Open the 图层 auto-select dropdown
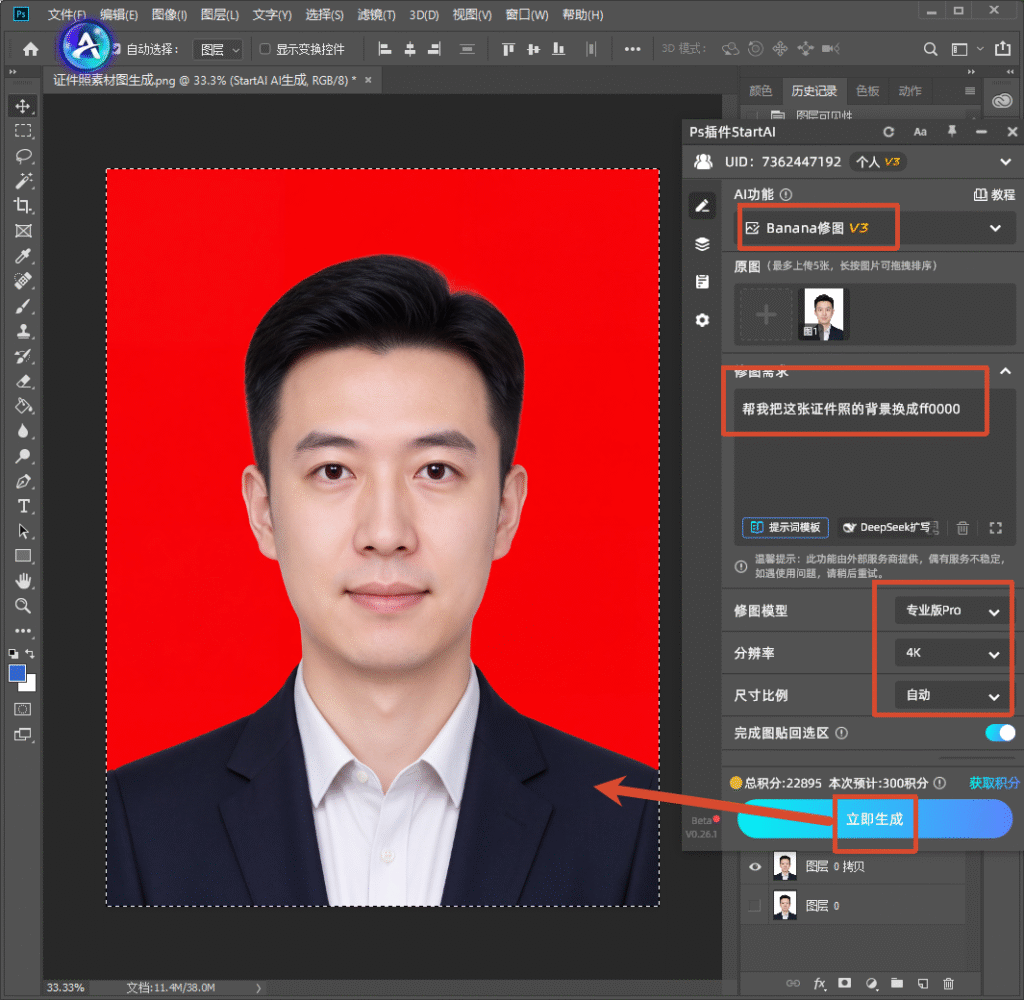This screenshot has height=1000, width=1024. click(x=218, y=50)
